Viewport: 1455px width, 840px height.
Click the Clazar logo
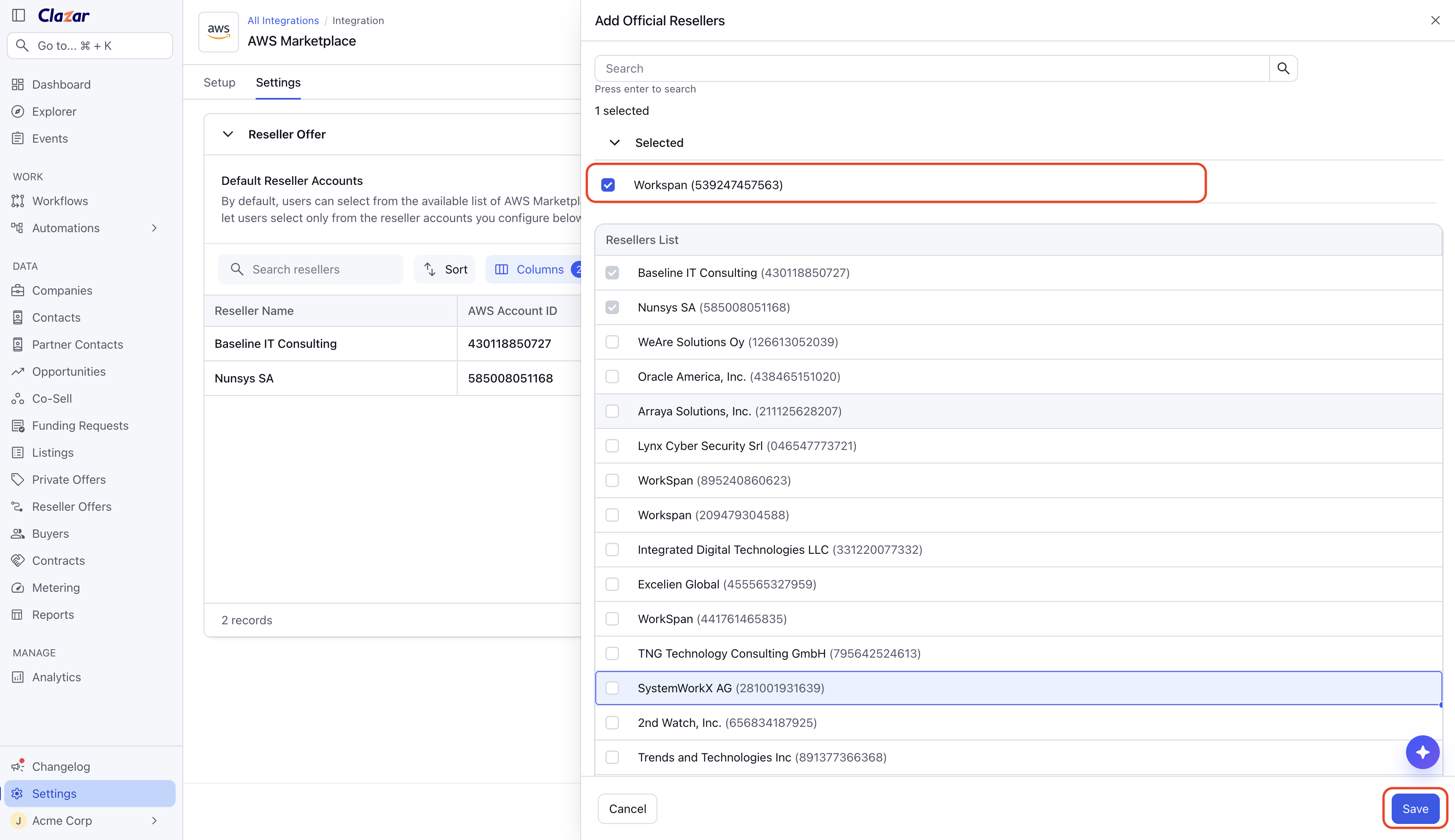click(63, 16)
